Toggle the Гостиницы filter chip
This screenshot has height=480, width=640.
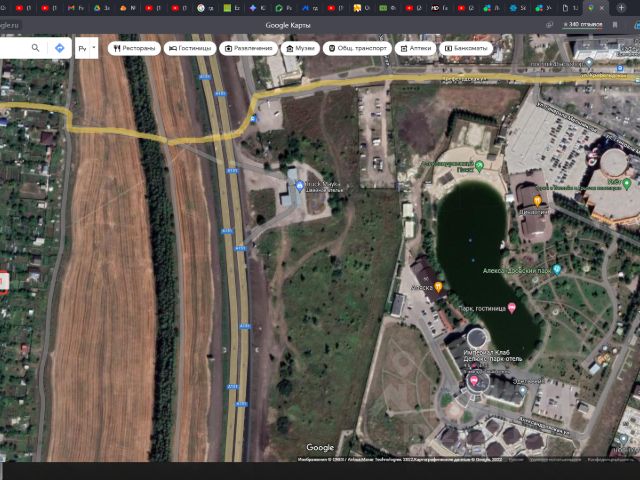point(190,48)
